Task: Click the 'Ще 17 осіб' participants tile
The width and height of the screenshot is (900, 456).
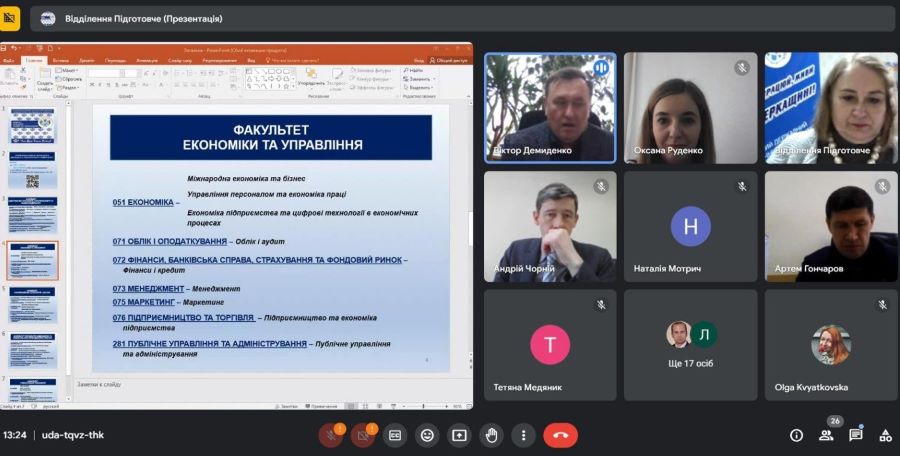Action: coord(690,344)
